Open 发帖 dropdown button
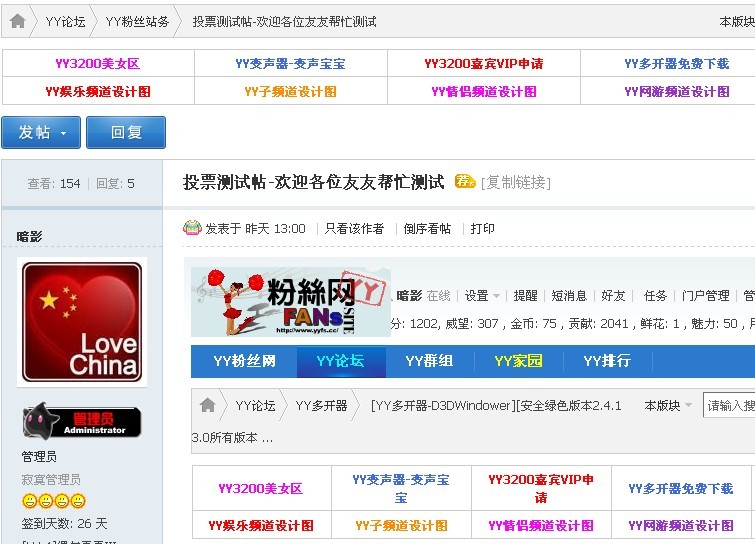This screenshot has width=755, height=544. pos(41,132)
